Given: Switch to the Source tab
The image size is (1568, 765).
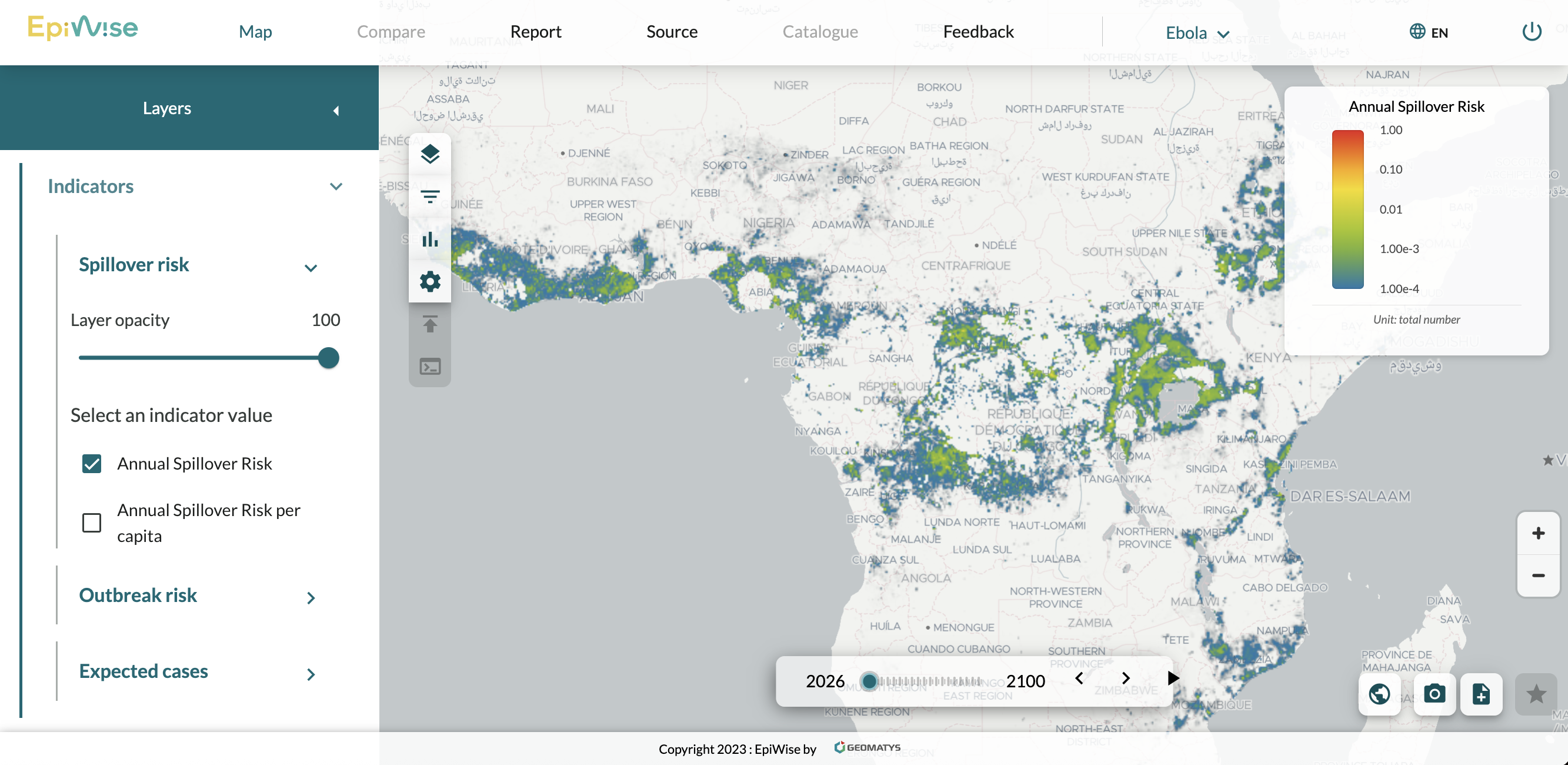Looking at the screenshot, I should click(672, 32).
